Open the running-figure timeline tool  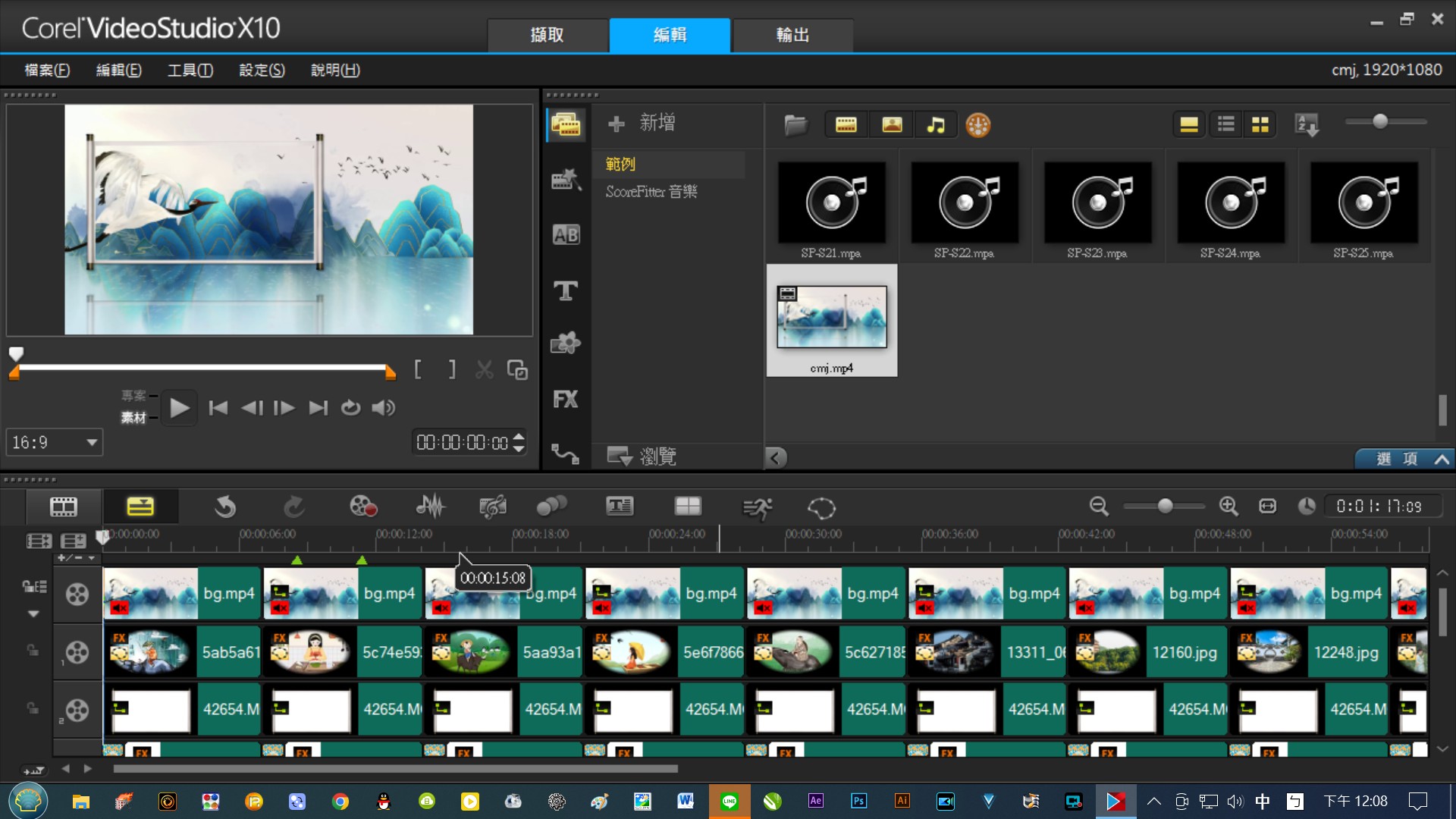(x=757, y=507)
